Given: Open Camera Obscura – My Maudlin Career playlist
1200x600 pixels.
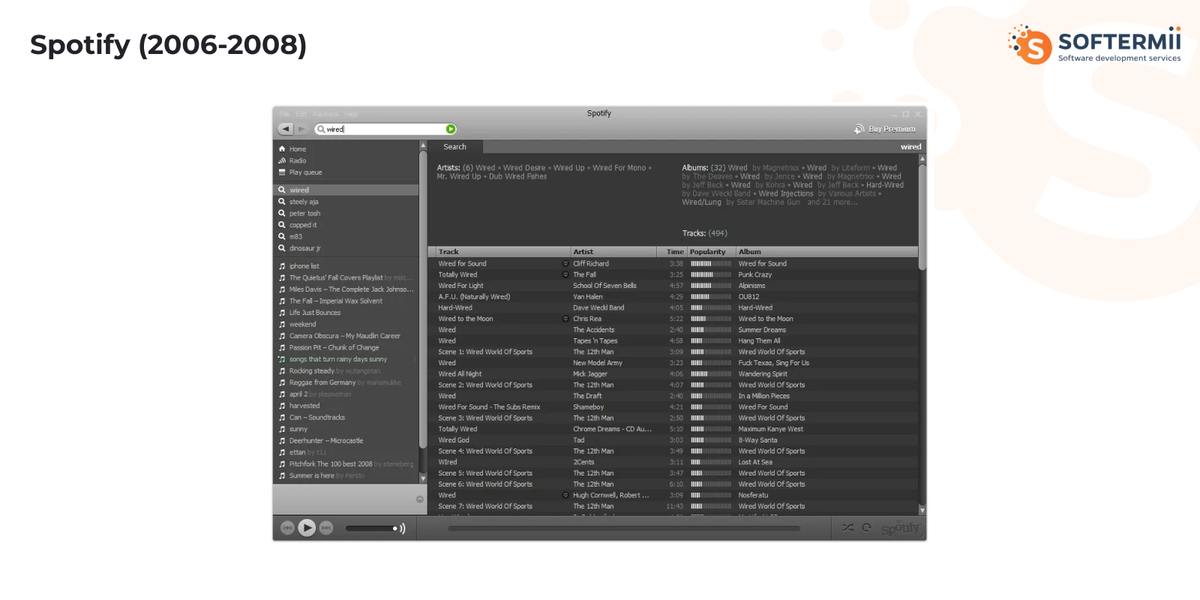Looking at the screenshot, I should coord(345,336).
